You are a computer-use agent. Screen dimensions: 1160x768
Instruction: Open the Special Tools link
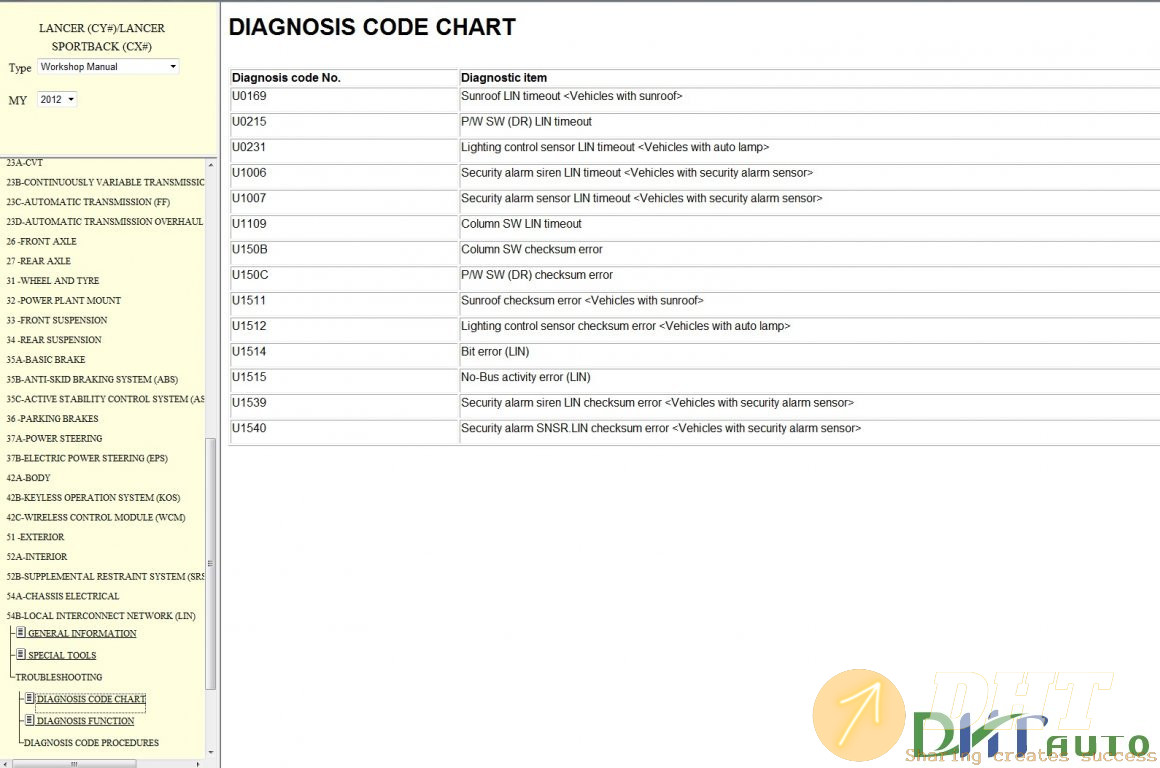point(62,656)
